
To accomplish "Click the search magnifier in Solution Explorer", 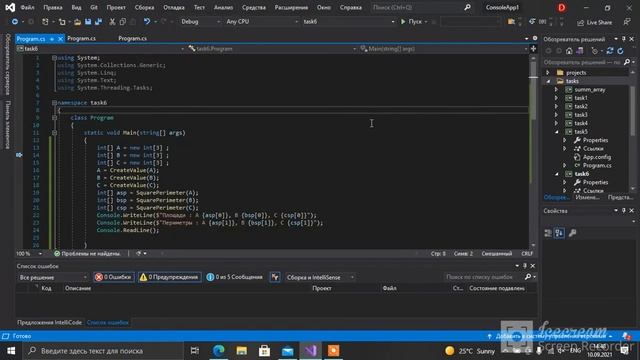I will click(627, 62).
